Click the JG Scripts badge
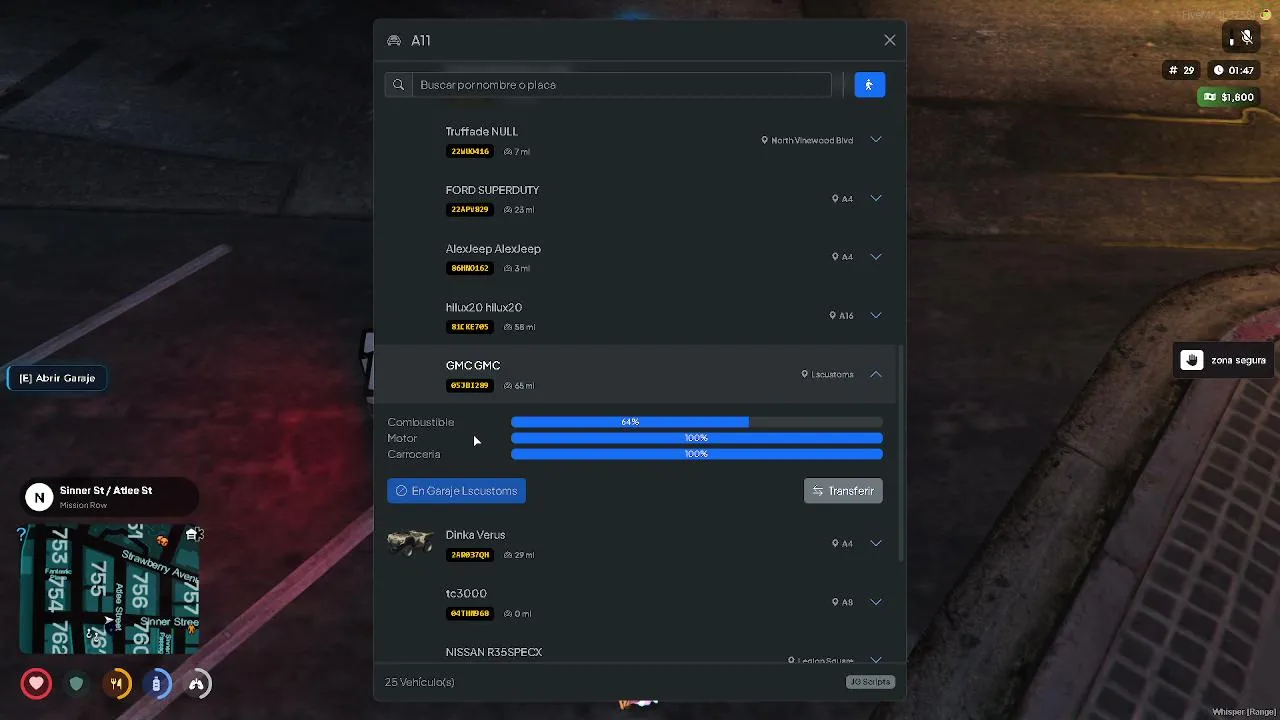This screenshot has width=1280, height=720. click(870, 682)
